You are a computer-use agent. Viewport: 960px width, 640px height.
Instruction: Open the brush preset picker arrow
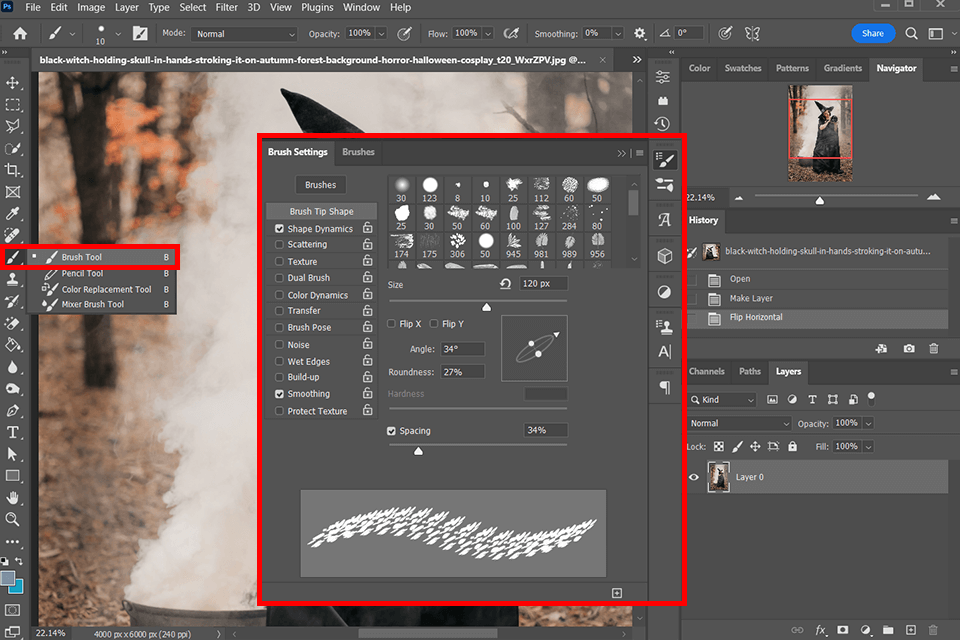(x=118, y=34)
